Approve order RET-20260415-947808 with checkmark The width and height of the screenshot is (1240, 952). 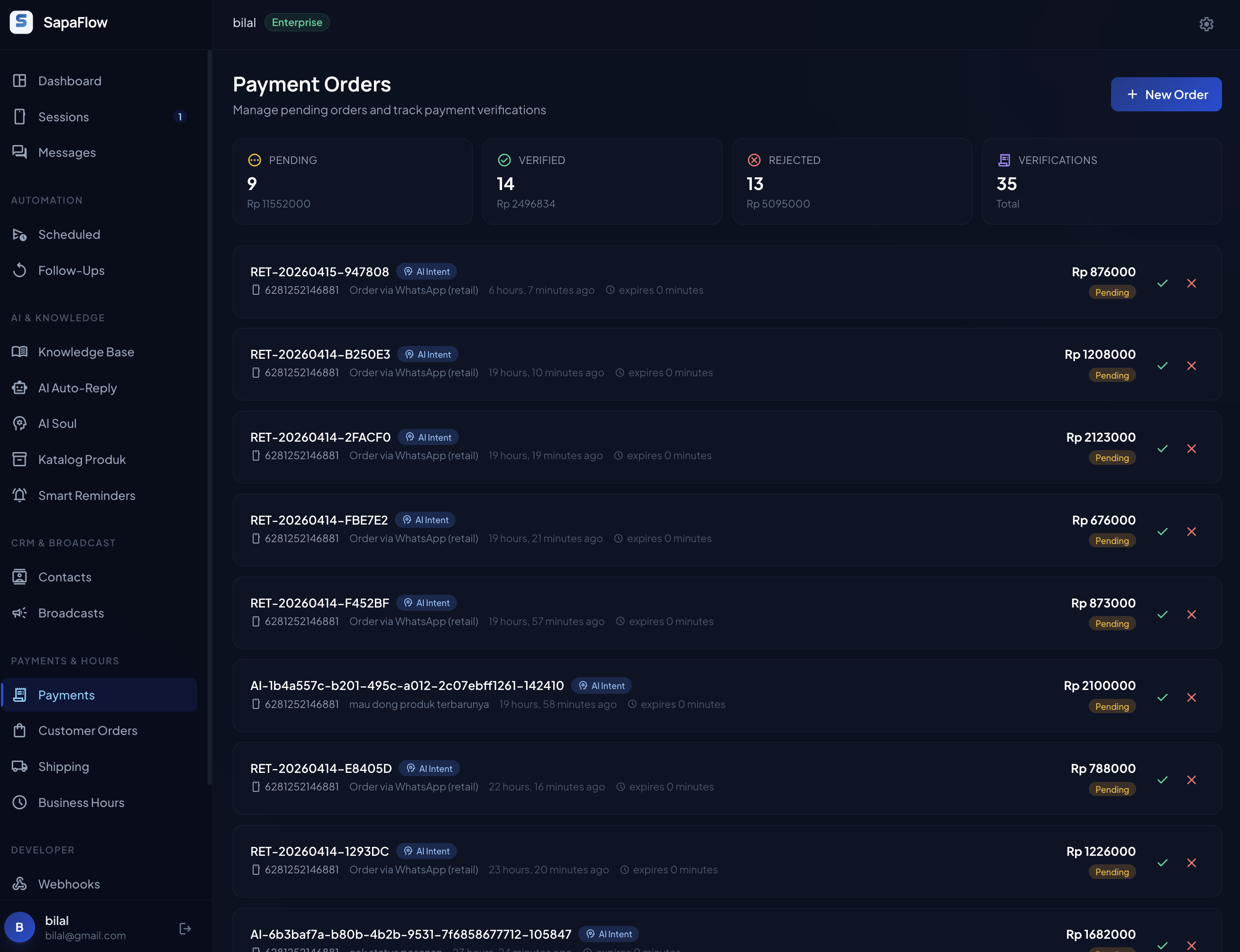[x=1162, y=283]
